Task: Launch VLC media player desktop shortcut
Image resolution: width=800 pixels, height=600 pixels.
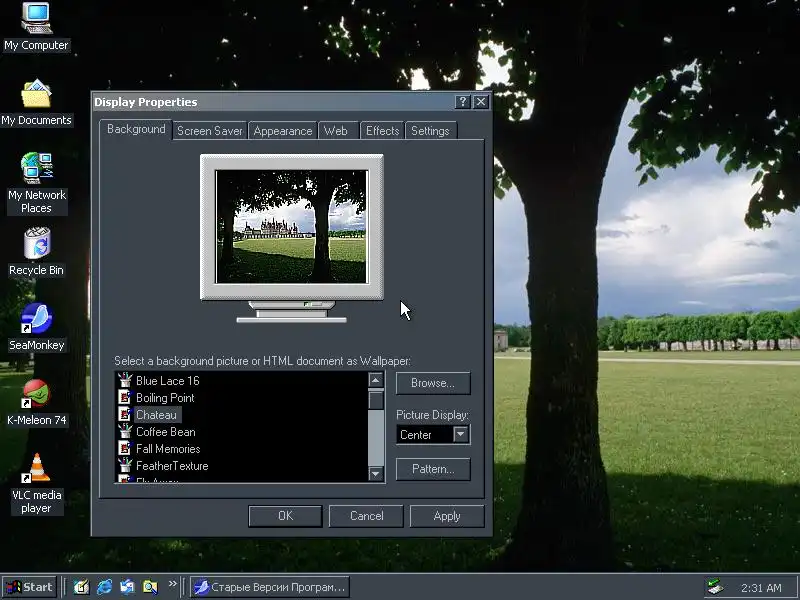Action: [36, 484]
